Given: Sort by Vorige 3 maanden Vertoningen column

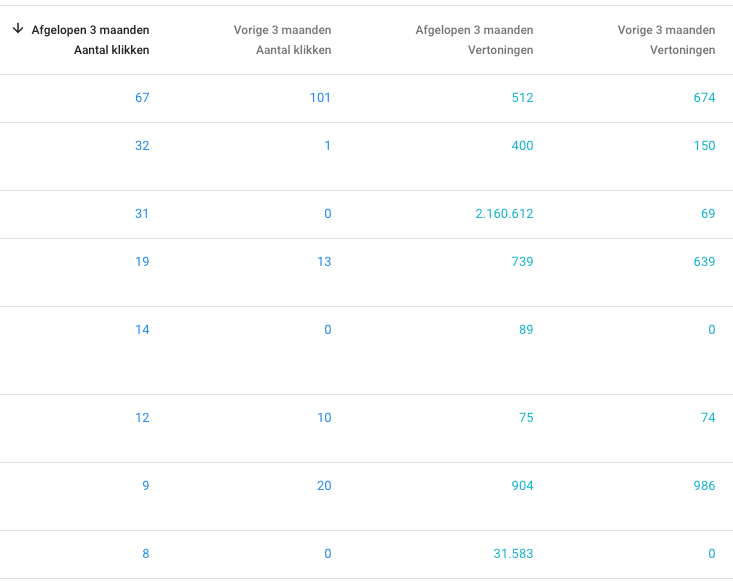Looking at the screenshot, I should tap(666, 40).
